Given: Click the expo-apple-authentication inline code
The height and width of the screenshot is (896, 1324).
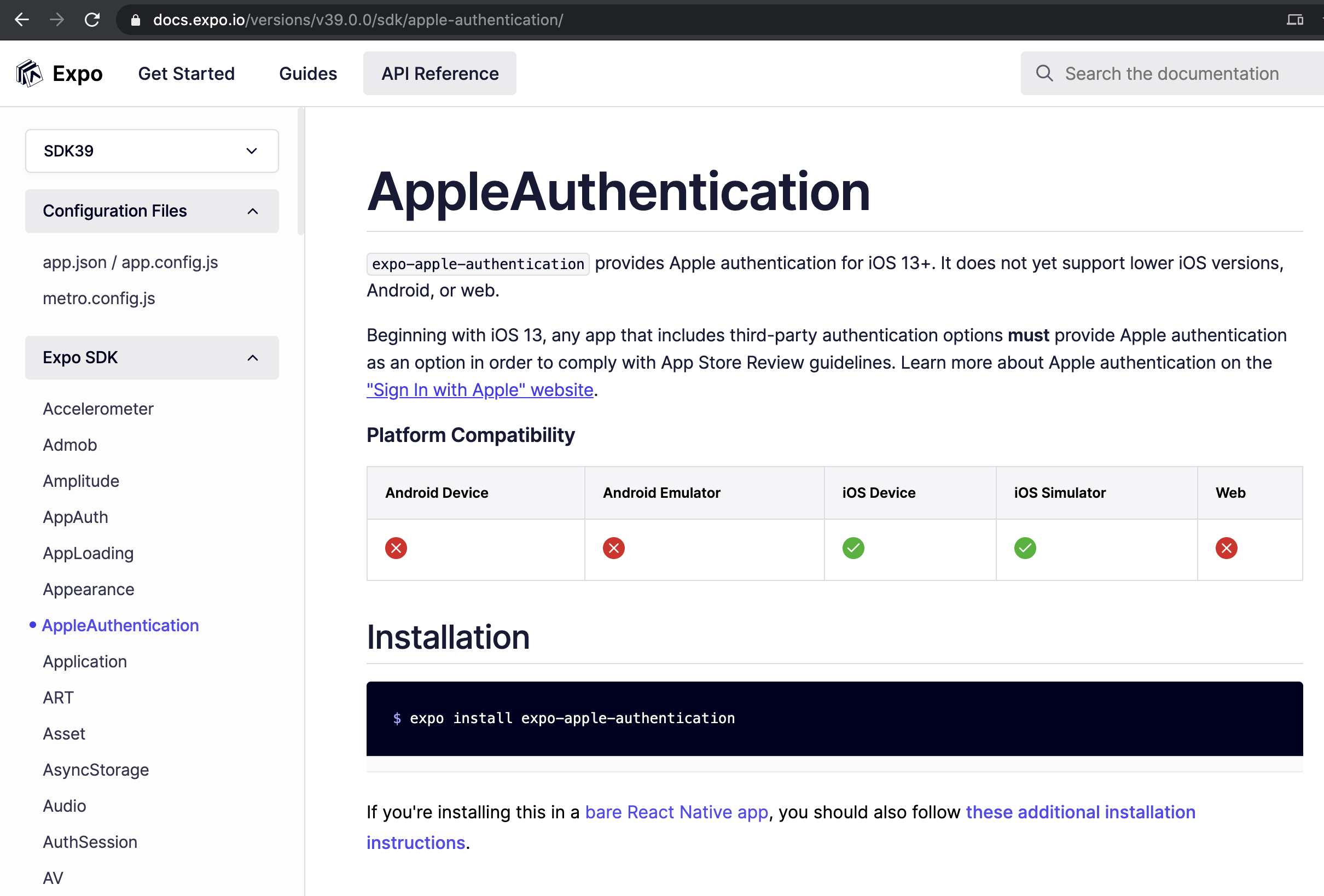Looking at the screenshot, I should pyautogui.click(x=478, y=264).
